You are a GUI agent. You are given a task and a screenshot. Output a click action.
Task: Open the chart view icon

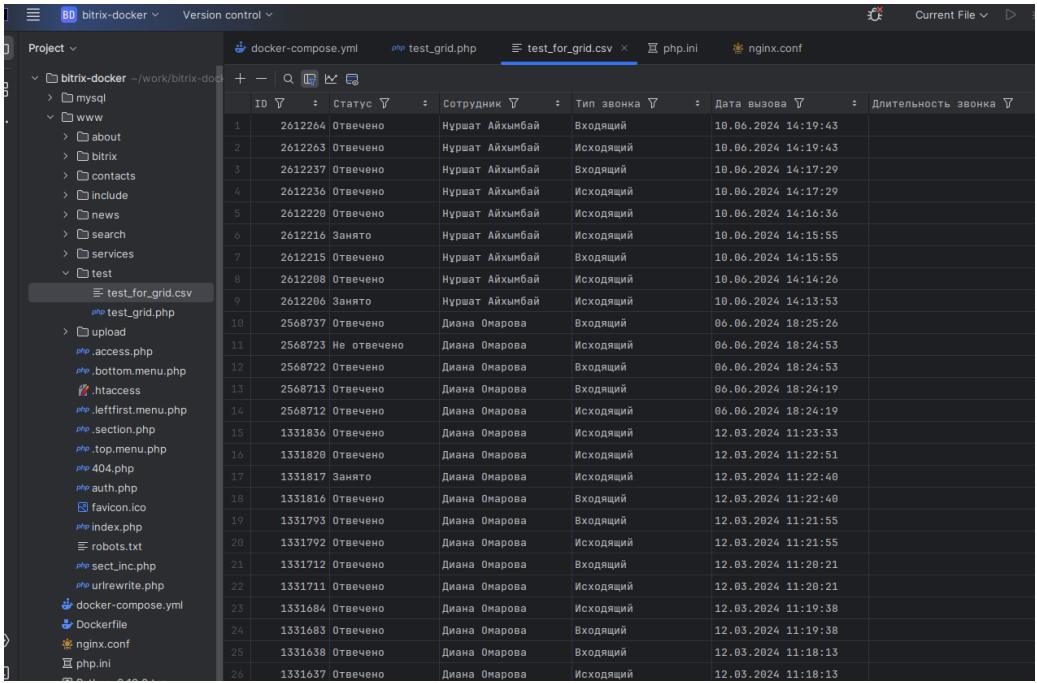(x=331, y=79)
